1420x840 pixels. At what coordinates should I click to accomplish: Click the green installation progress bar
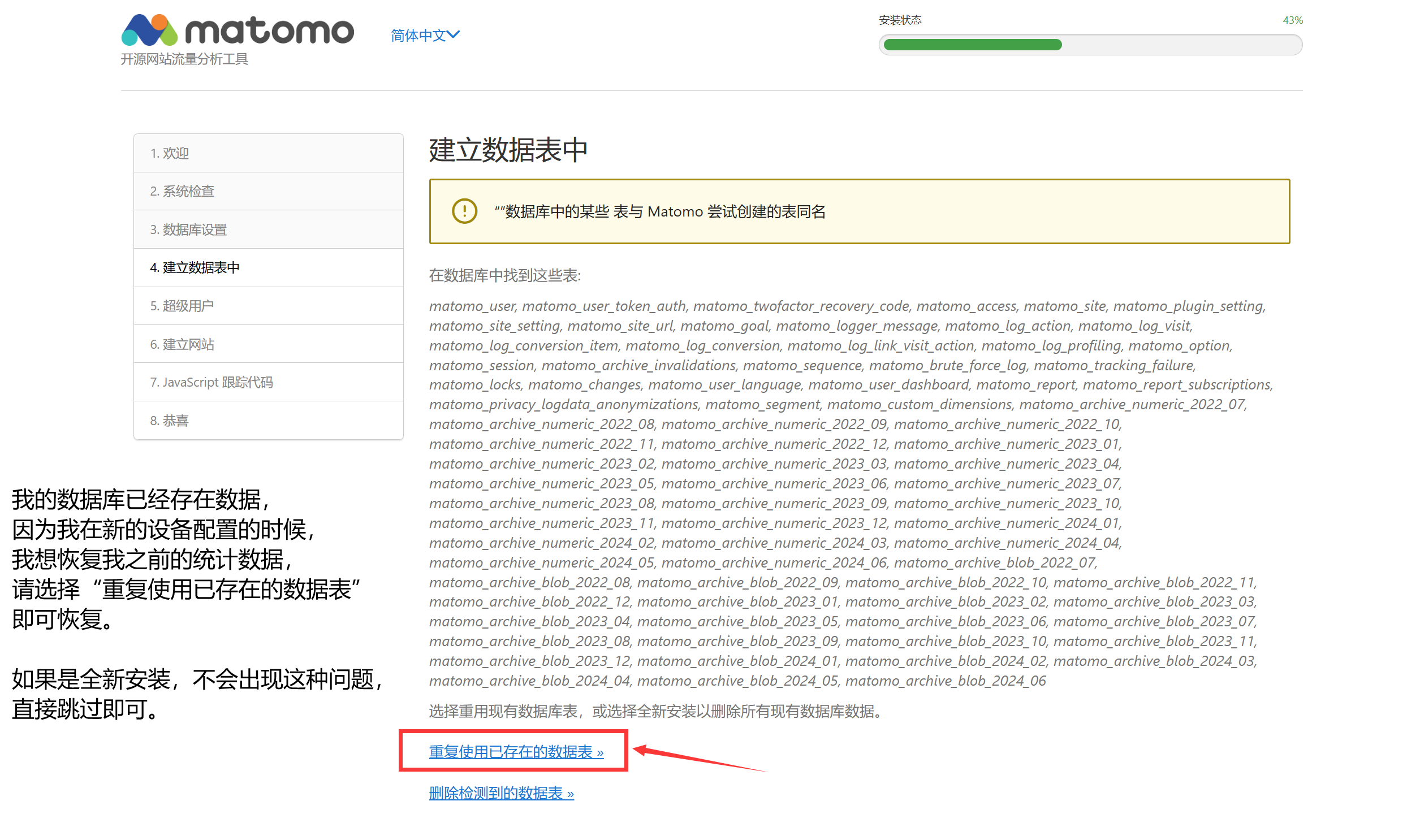pos(972,45)
